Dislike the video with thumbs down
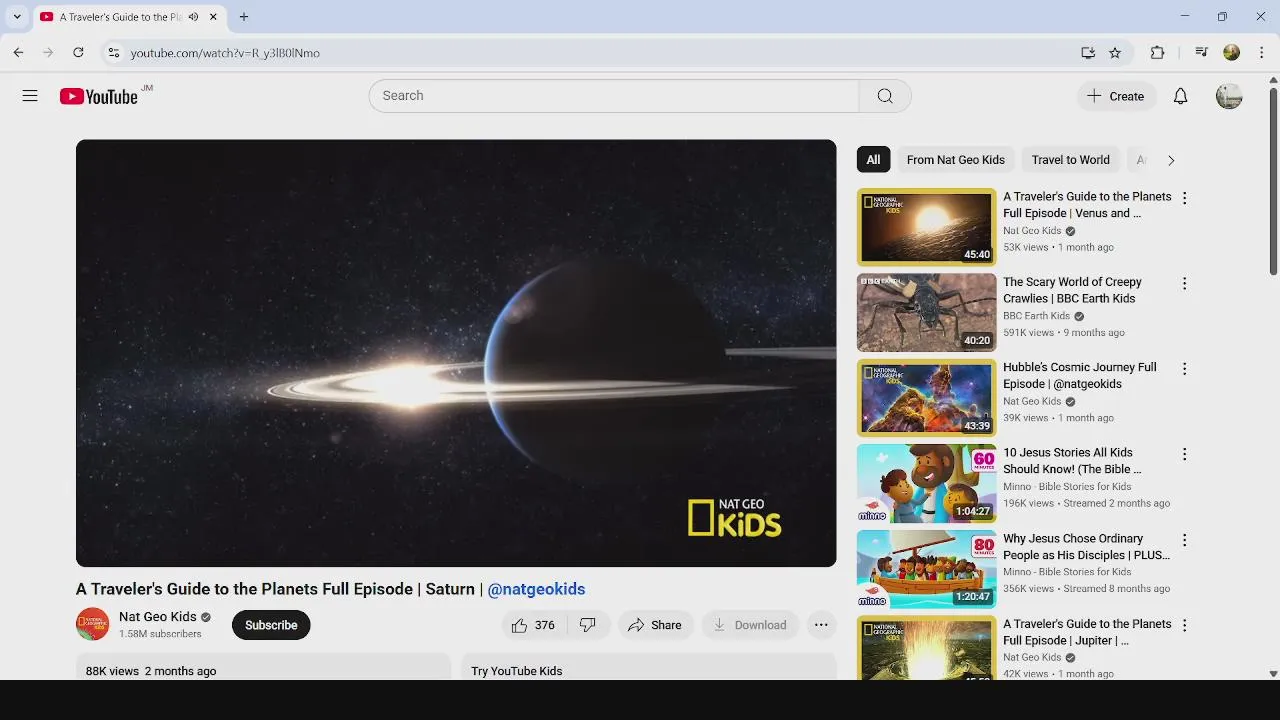Image resolution: width=1280 pixels, height=720 pixels. 588,625
